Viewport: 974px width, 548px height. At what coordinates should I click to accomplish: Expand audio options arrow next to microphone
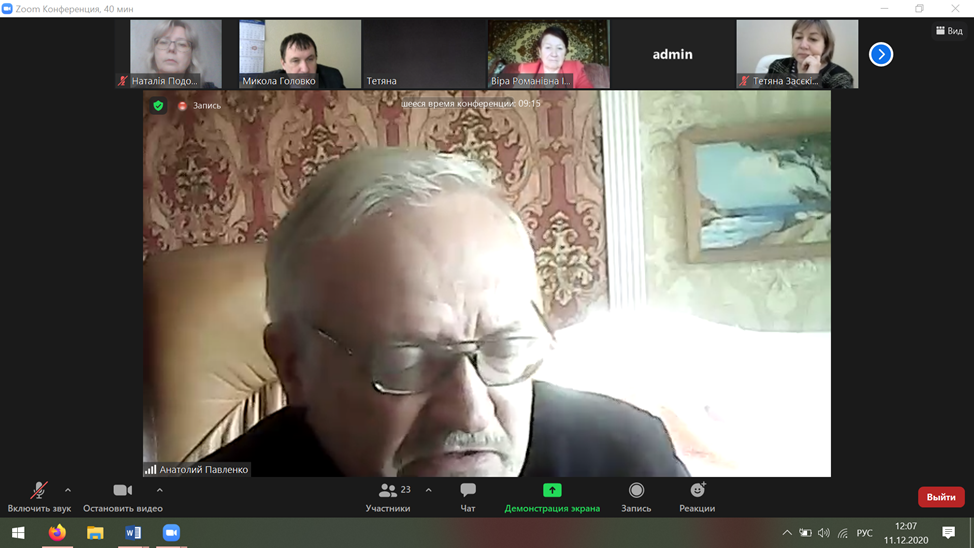(x=68, y=490)
